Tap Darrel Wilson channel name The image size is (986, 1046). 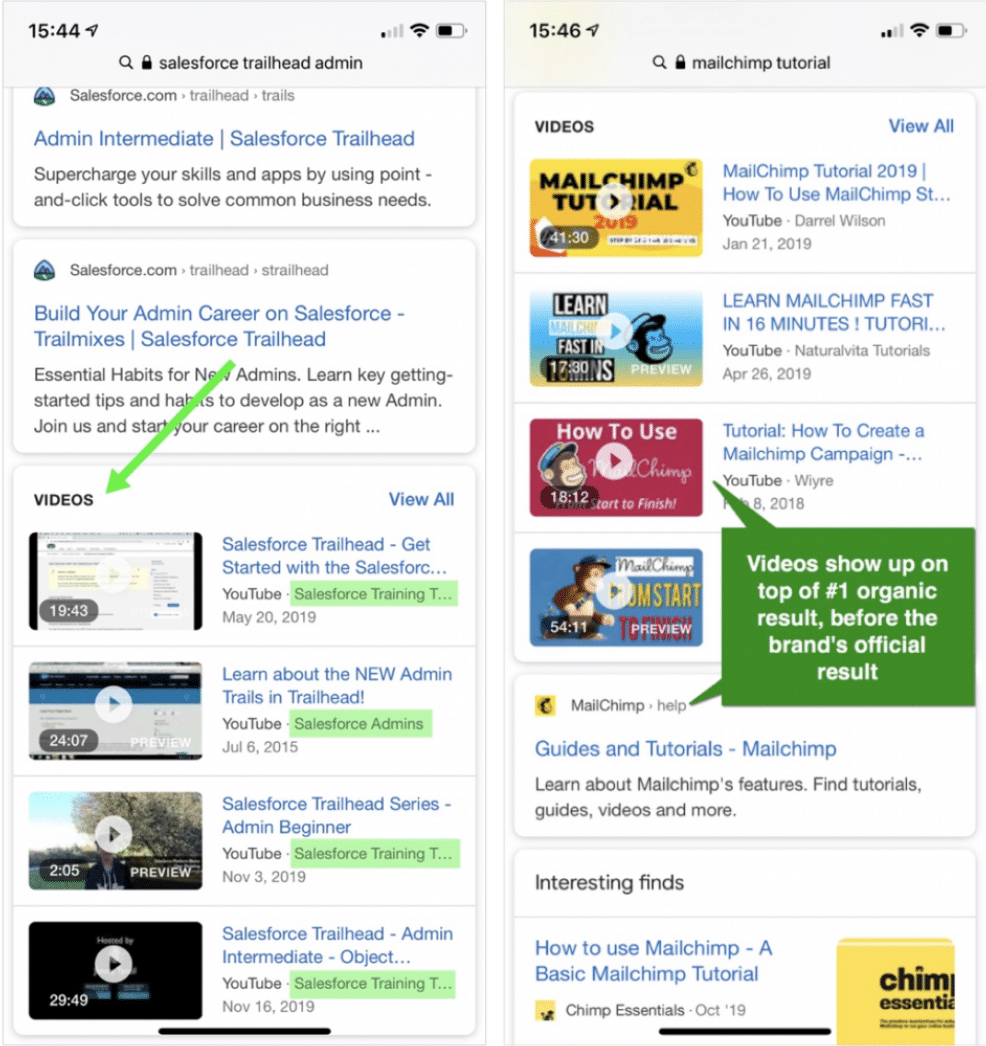(x=840, y=221)
